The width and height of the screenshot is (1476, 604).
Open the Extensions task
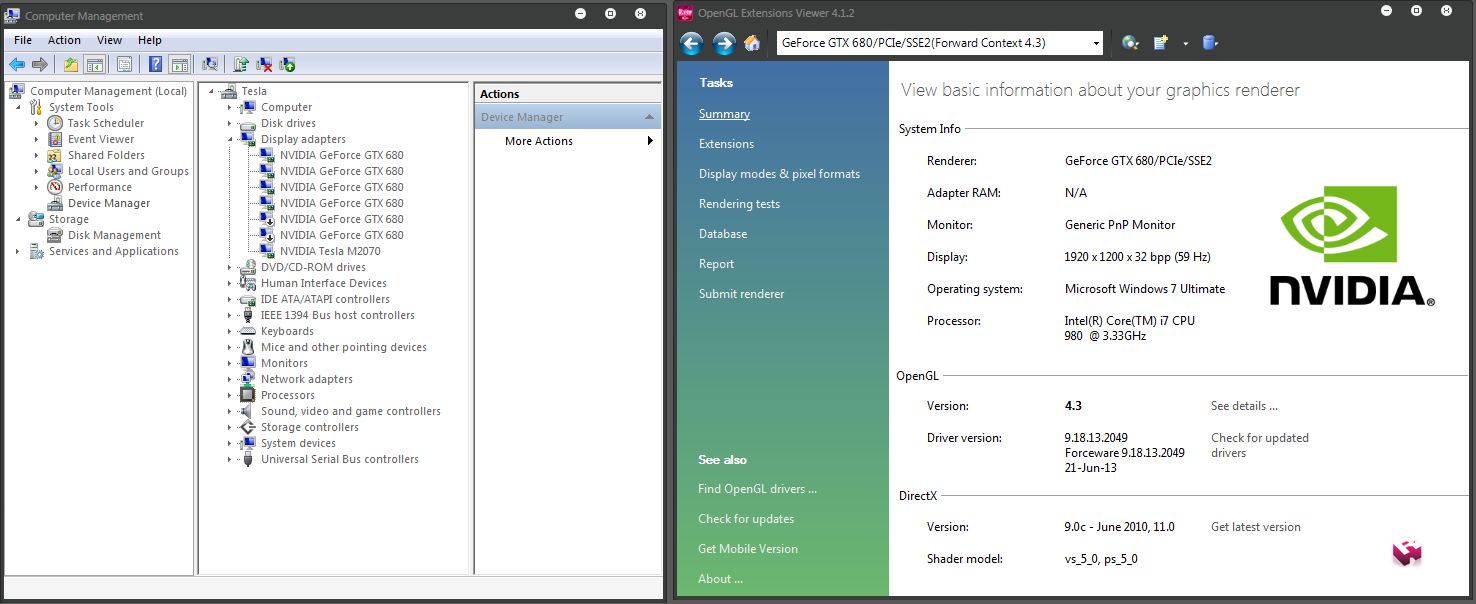(x=726, y=144)
